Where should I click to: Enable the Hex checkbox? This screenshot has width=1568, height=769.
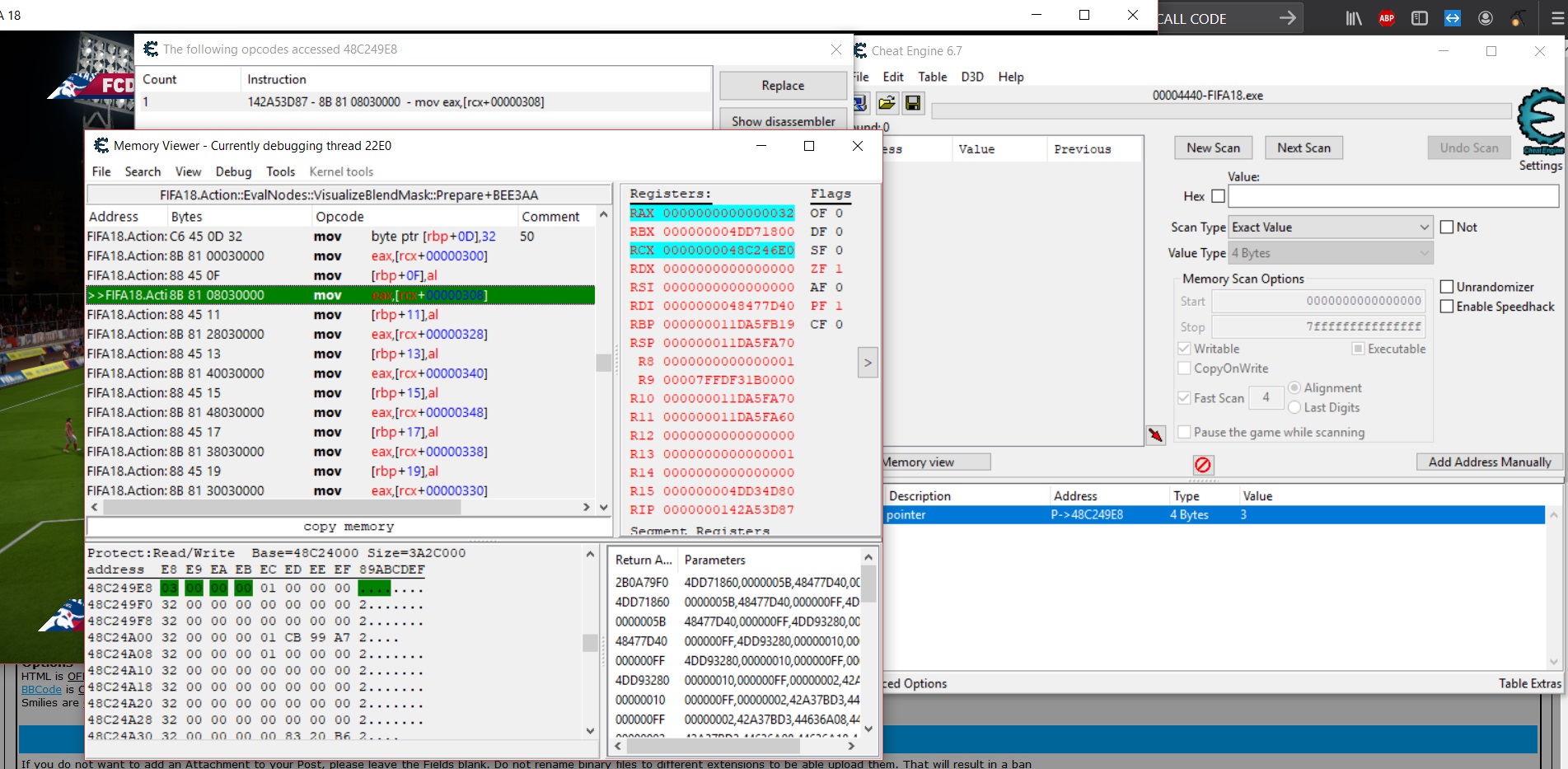point(1218,196)
